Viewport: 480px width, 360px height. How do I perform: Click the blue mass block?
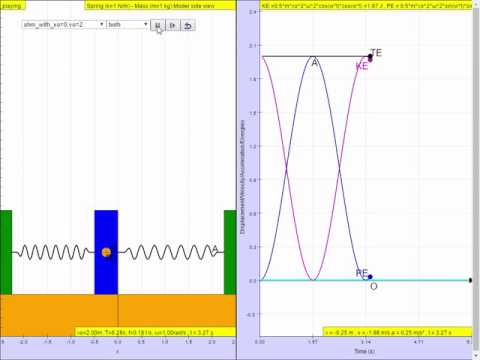[x=106, y=252]
